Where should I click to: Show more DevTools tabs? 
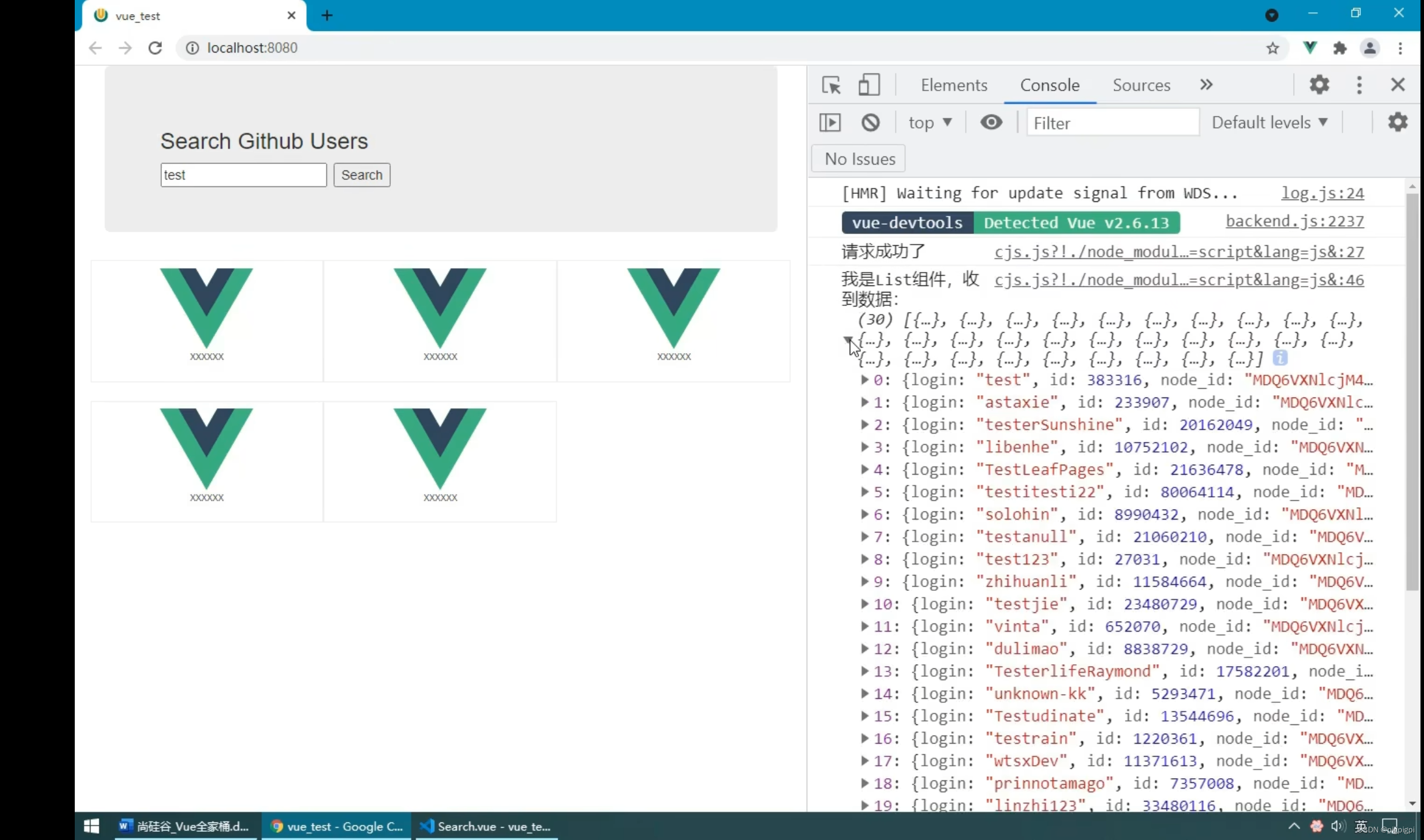coord(1206,85)
